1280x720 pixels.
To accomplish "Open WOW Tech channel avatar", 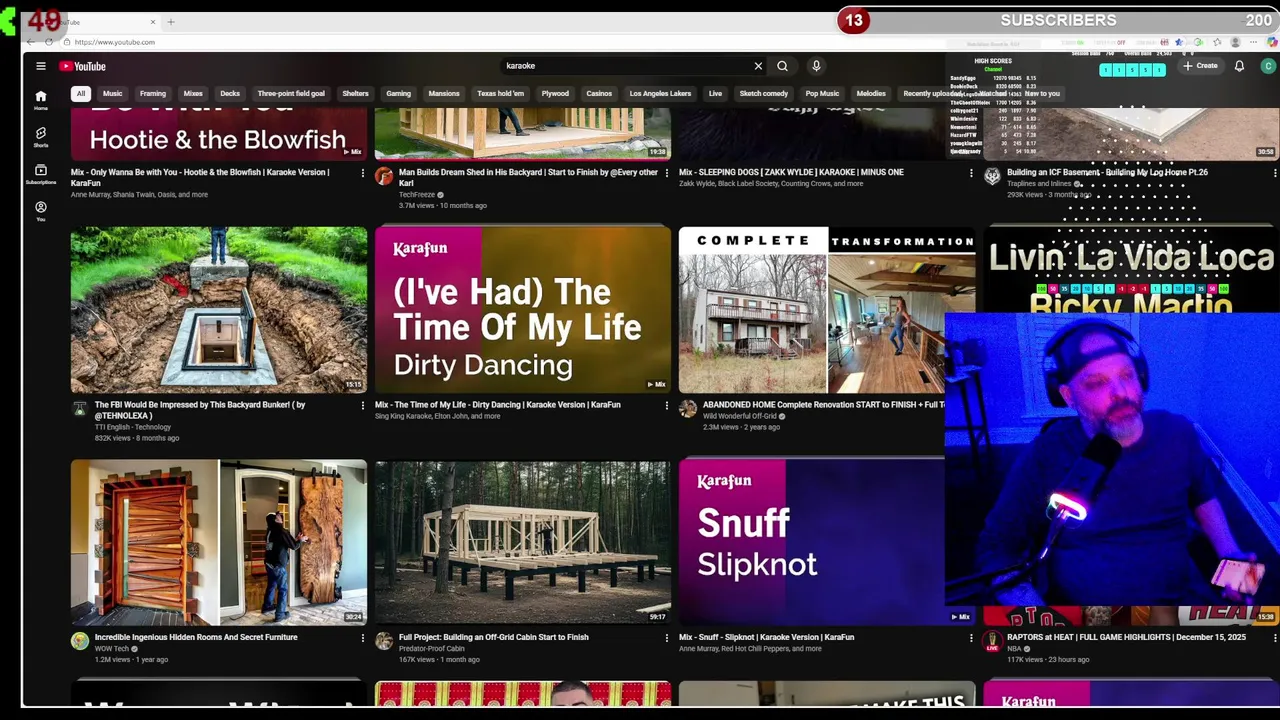I will pyautogui.click(x=80, y=641).
